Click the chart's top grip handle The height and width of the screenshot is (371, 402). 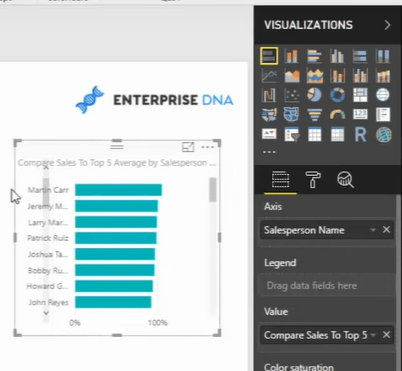pyautogui.click(x=117, y=147)
